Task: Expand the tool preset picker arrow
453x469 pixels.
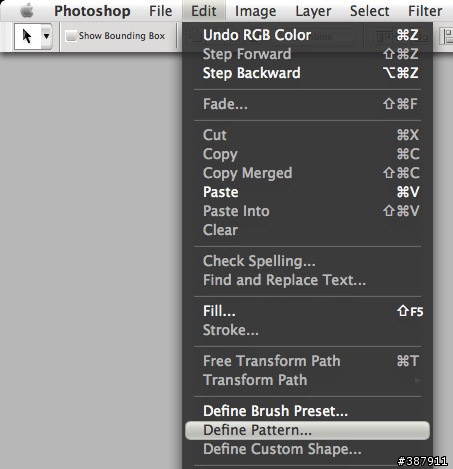Action: pos(46,36)
